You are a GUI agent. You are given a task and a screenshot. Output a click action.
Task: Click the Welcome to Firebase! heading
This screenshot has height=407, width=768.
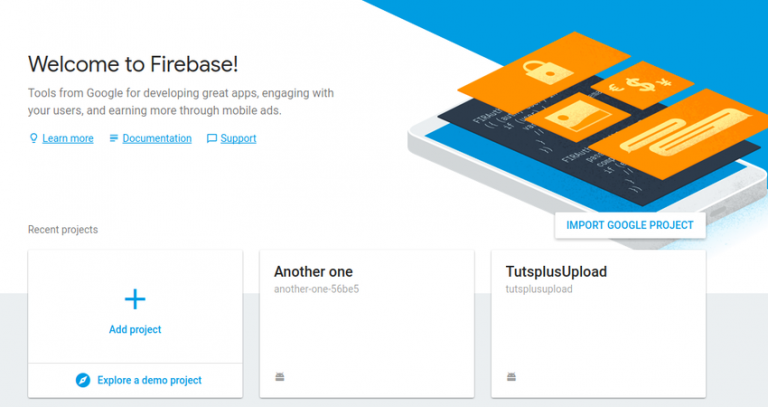(133, 64)
